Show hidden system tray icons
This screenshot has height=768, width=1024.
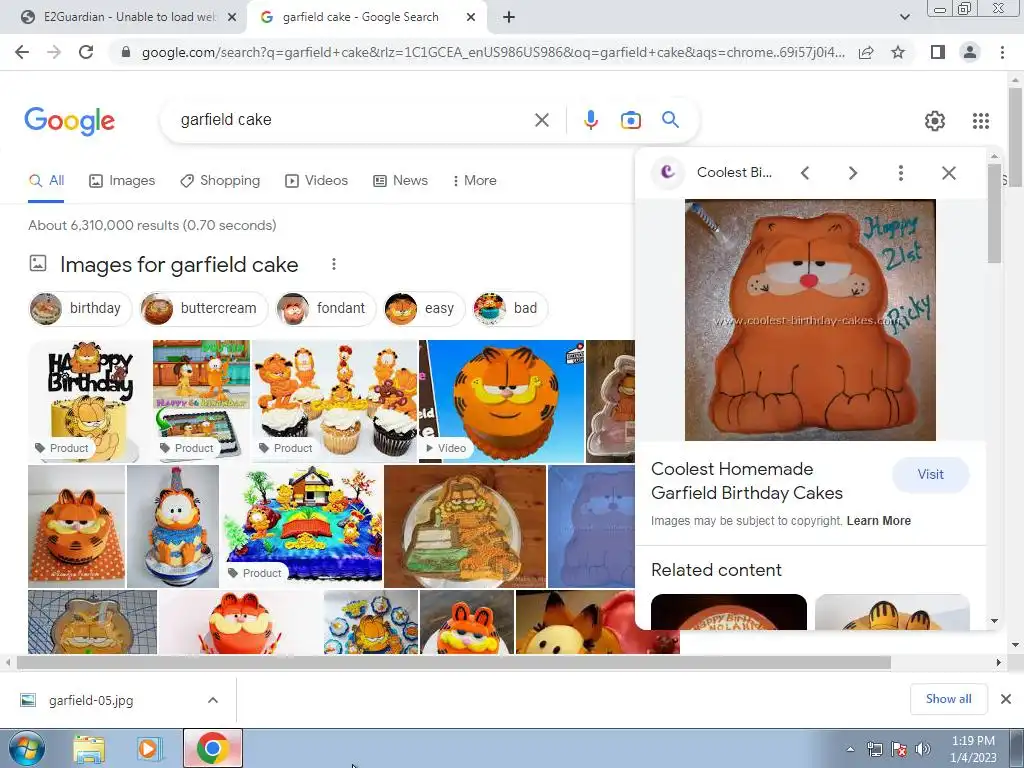coord(850,750)
